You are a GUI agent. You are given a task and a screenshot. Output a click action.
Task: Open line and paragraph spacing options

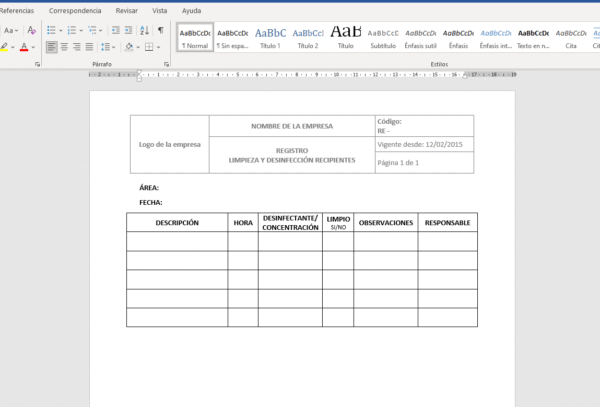click(x=105, y=47)
